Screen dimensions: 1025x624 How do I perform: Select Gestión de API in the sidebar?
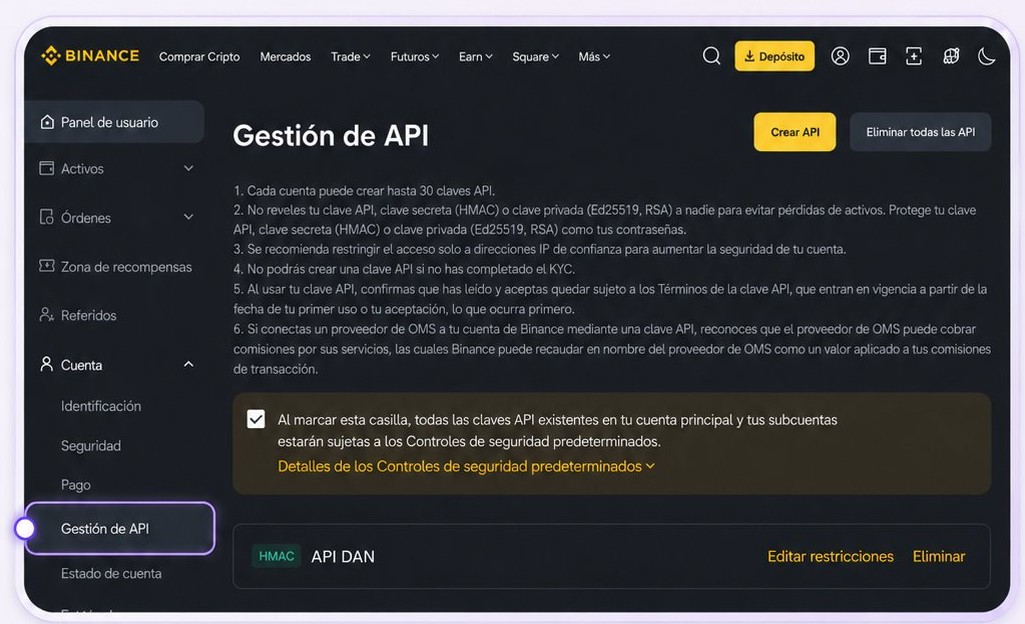(120, 528)
